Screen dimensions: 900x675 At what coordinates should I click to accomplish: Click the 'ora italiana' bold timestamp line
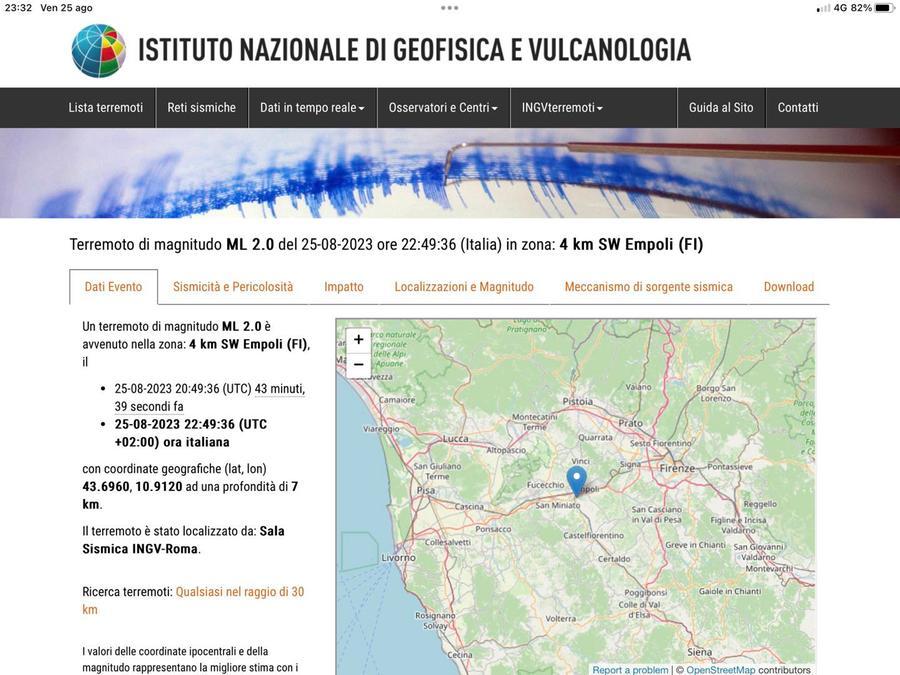click(191, 433)
